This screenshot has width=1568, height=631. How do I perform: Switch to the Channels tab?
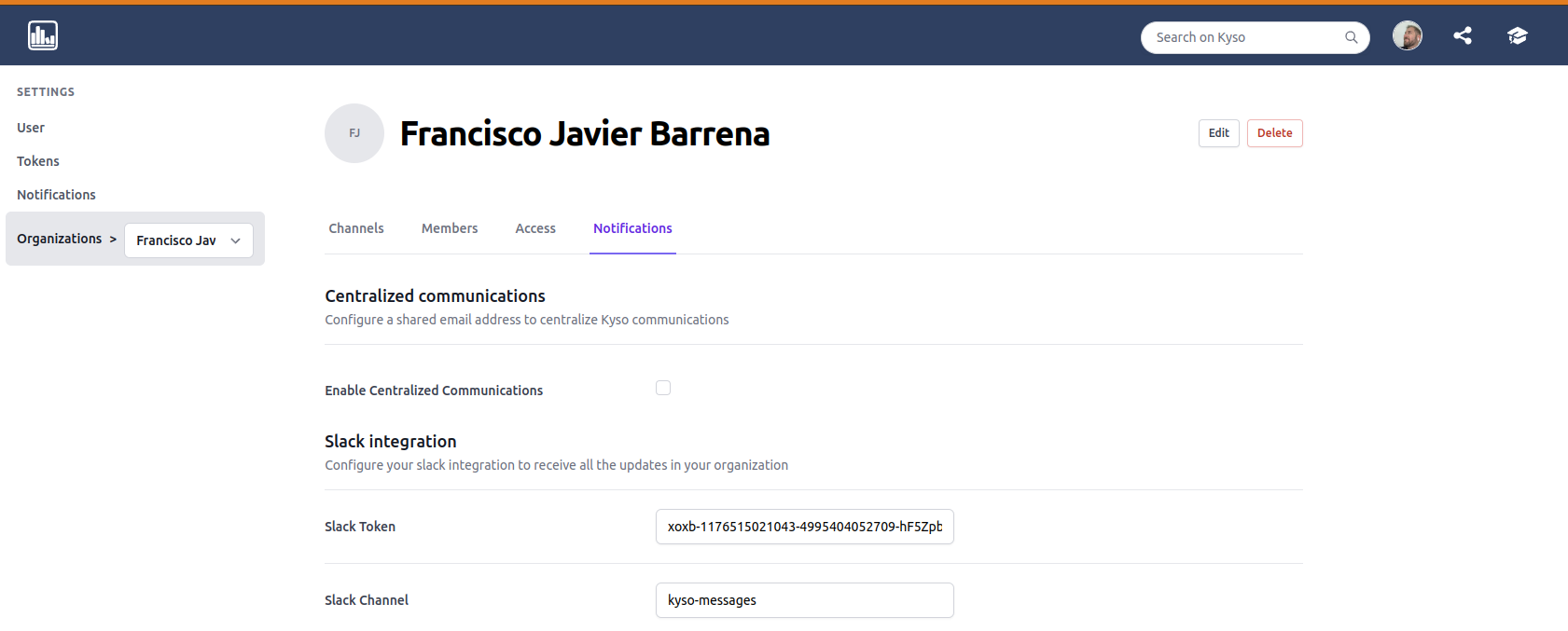point(356,228)
